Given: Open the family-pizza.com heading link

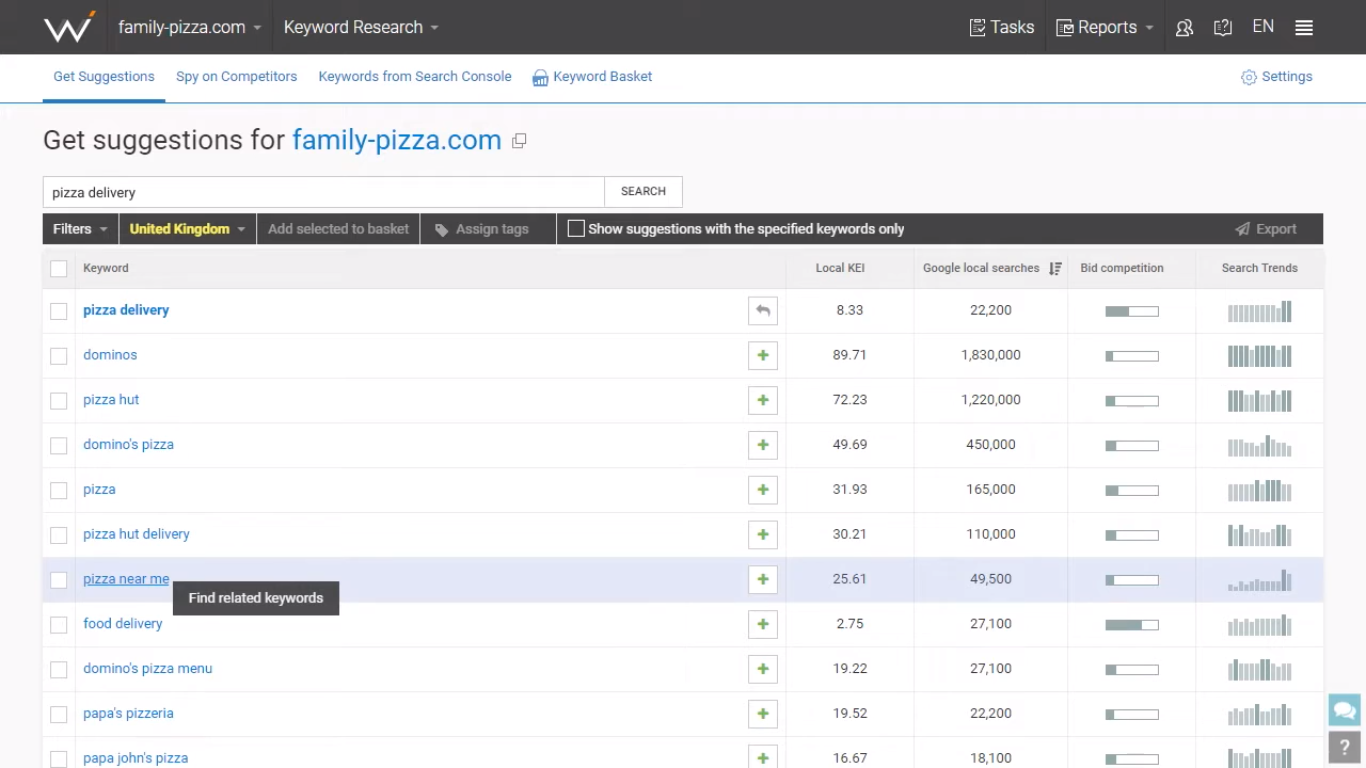Looking at the screenshot, I should (x=397, y=140).
